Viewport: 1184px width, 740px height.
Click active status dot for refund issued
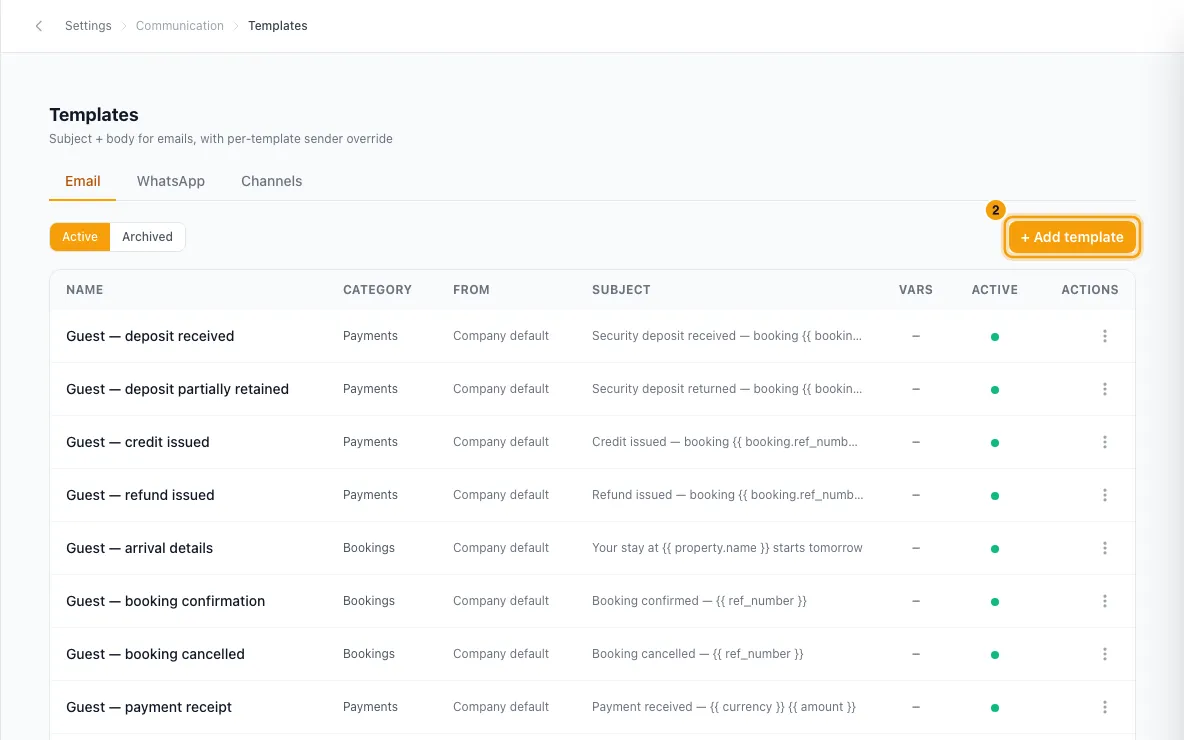[x=994, y=495]
